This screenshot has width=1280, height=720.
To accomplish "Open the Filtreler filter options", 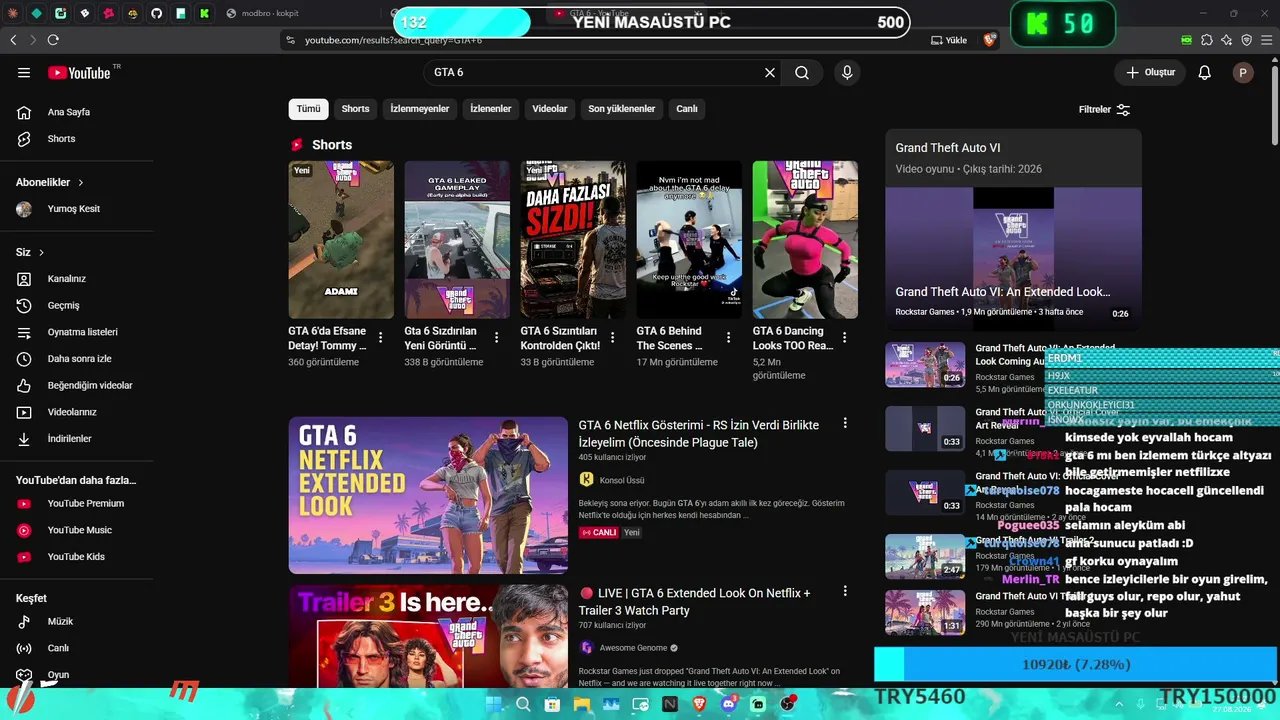I will [1105, 109].
